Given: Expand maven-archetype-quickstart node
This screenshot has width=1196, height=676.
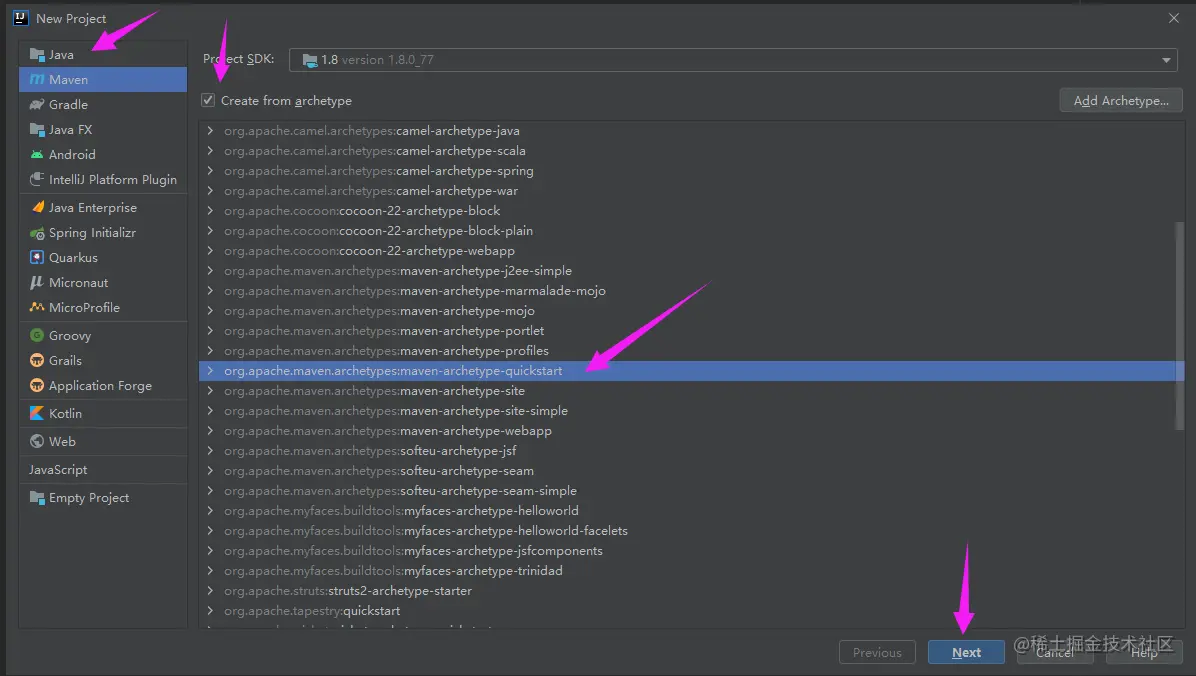Looking at the screenshot, I should [211, 371].
